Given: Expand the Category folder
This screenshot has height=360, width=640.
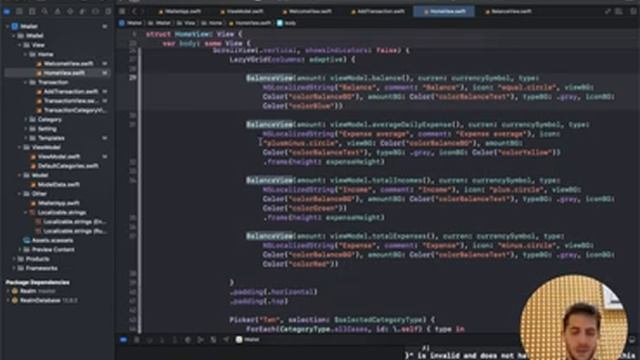Looking at the screenshot, I should click(26, 120).
